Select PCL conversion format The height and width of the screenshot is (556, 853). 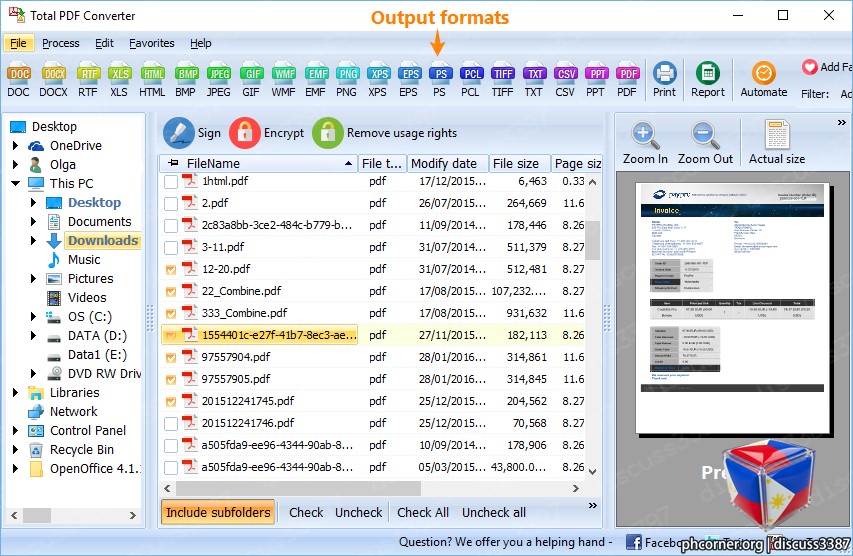471,80
